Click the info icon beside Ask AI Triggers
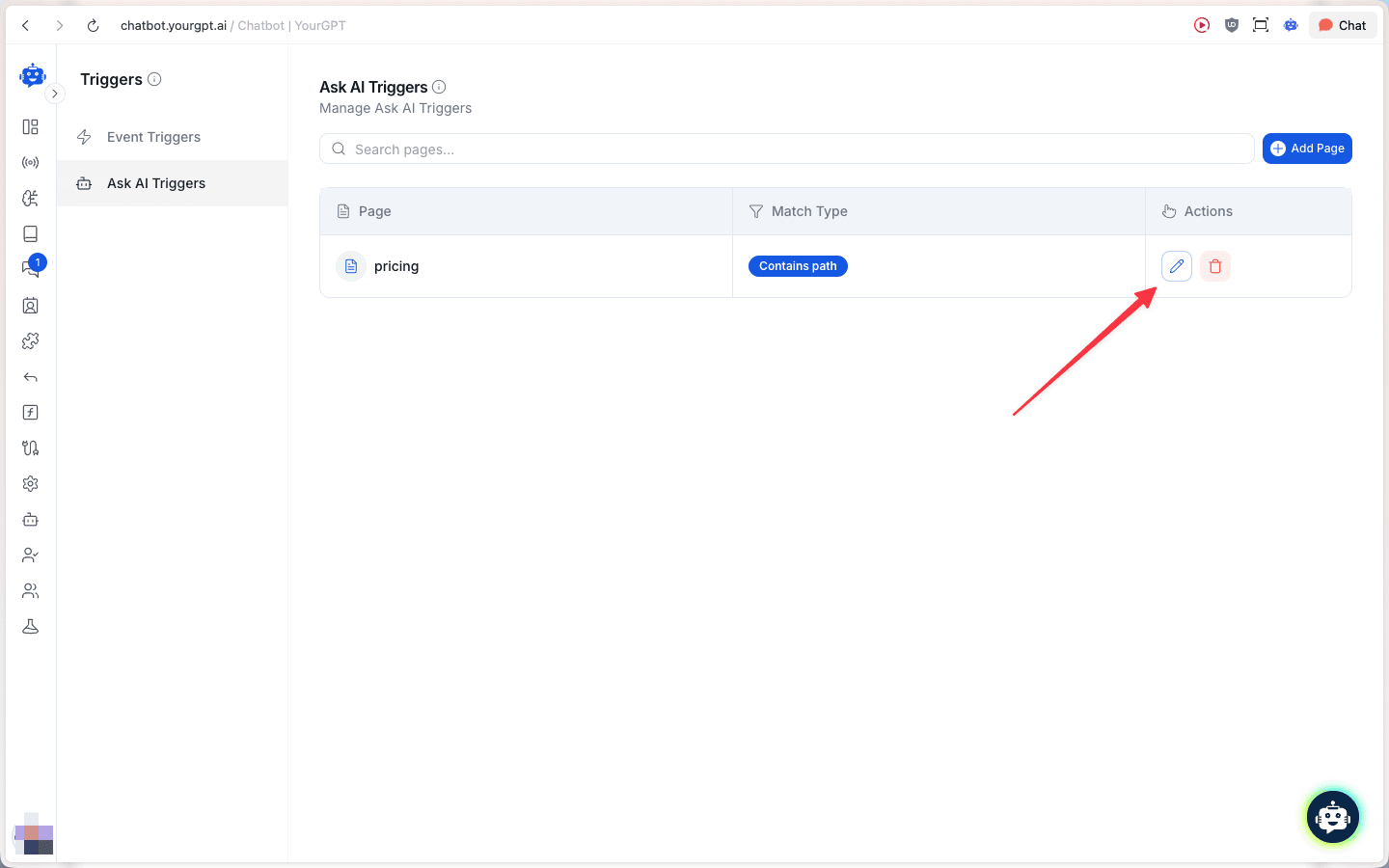The height and width of the screenshot is (868, 1389). (440, 86)
